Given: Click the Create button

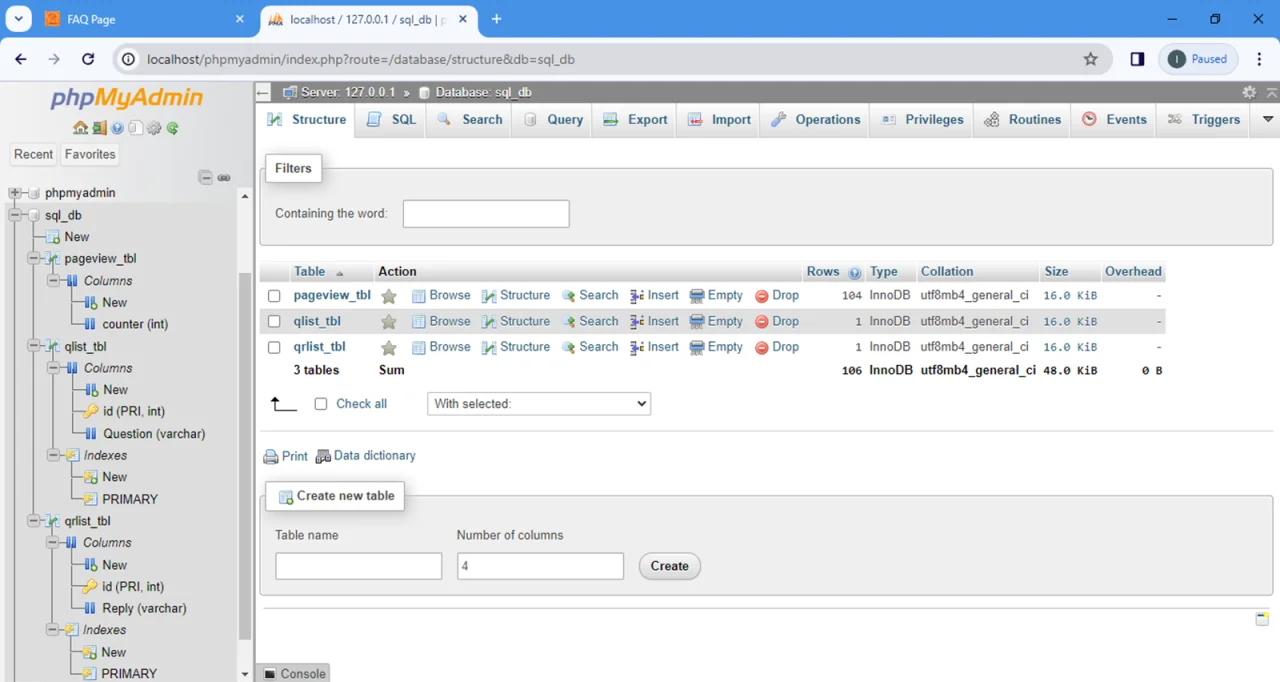Looking at the screenshot, I should click(x=670, y=566).
